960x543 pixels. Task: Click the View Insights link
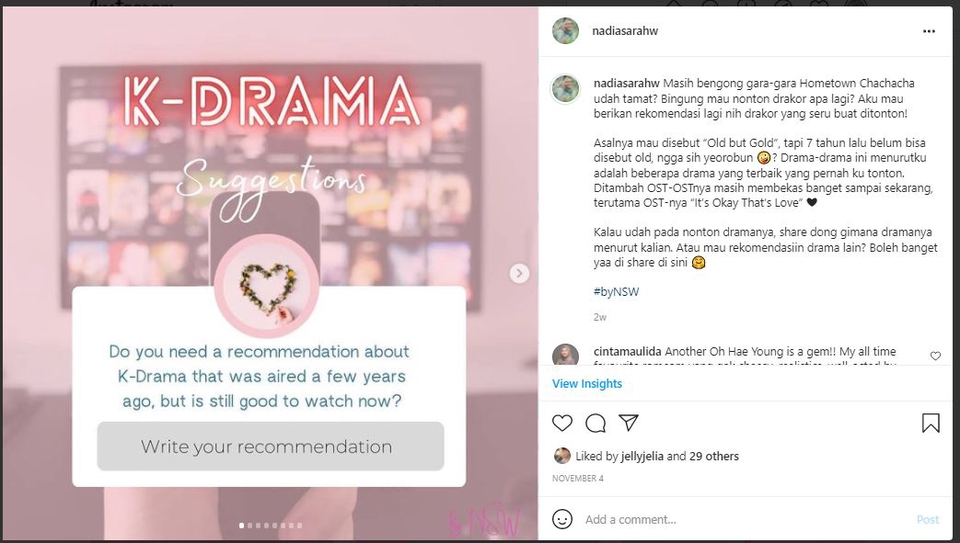pyautogui.click(x=587, y=383)
